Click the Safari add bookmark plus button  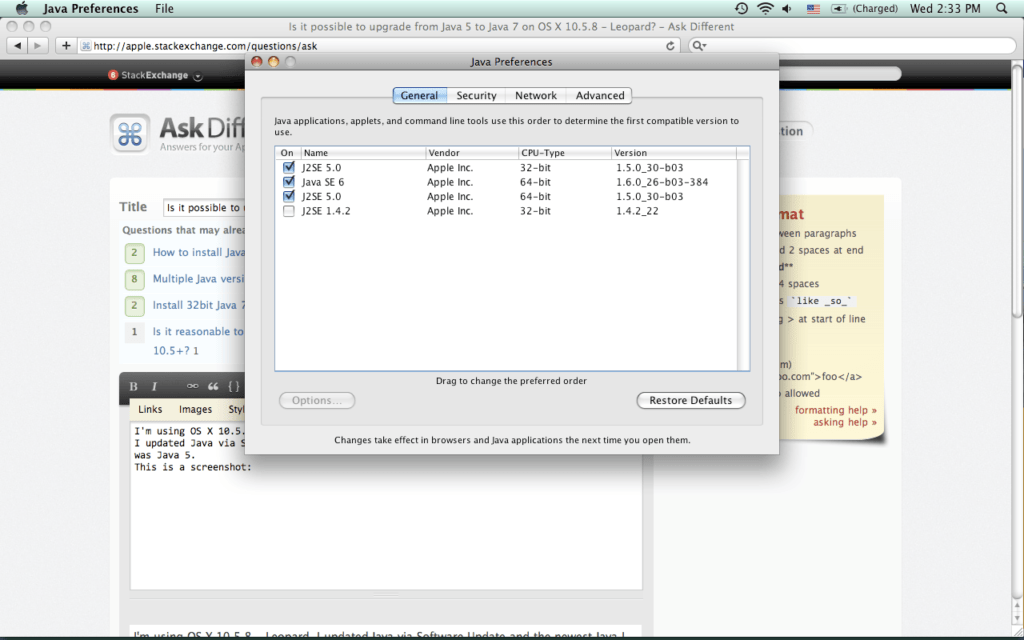click(x=66, y=46)
